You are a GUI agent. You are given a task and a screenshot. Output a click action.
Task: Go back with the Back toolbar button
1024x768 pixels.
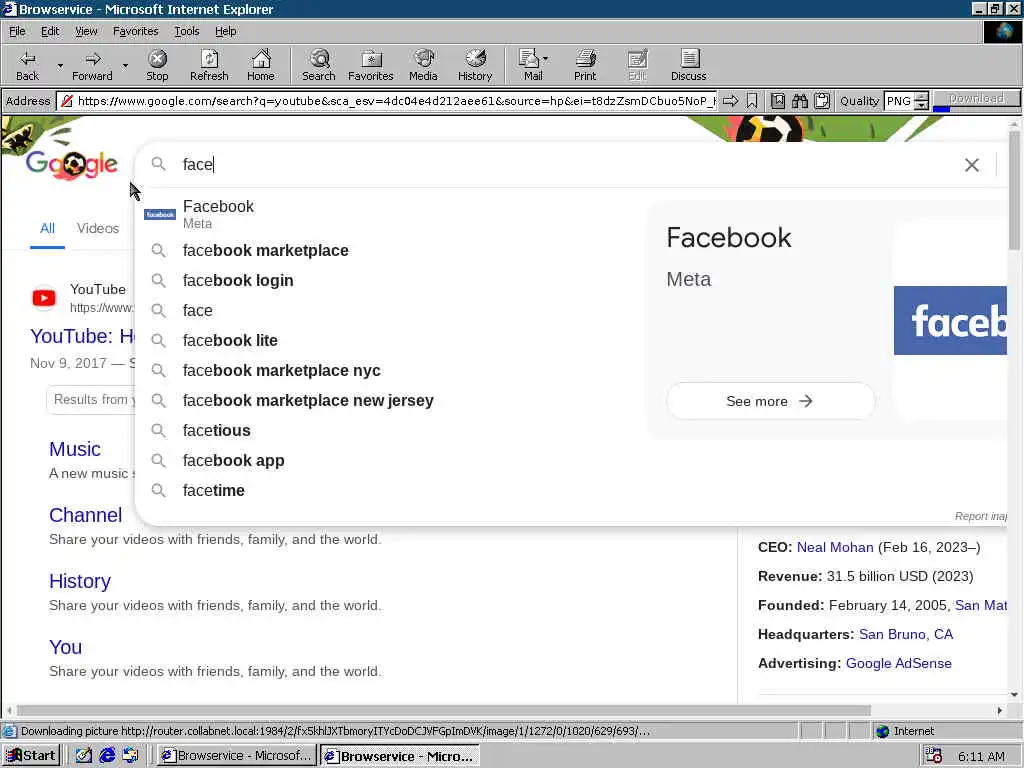tap(27, 65)
